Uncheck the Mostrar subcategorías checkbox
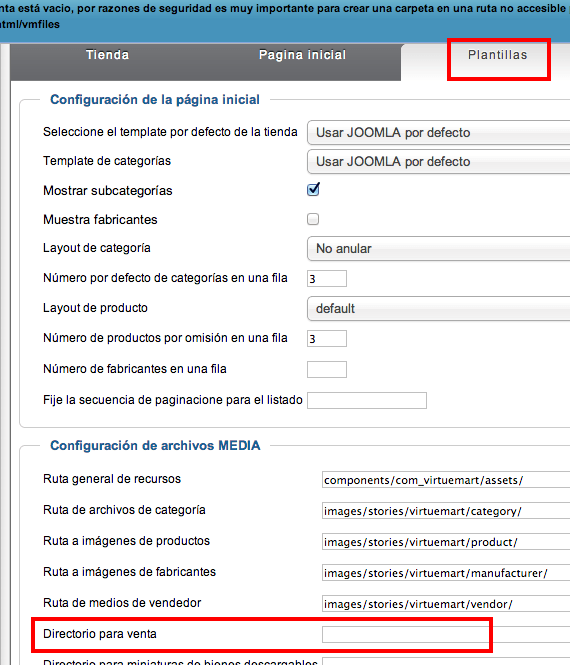This screenshot has width=570, height=665. coord(313,190)
